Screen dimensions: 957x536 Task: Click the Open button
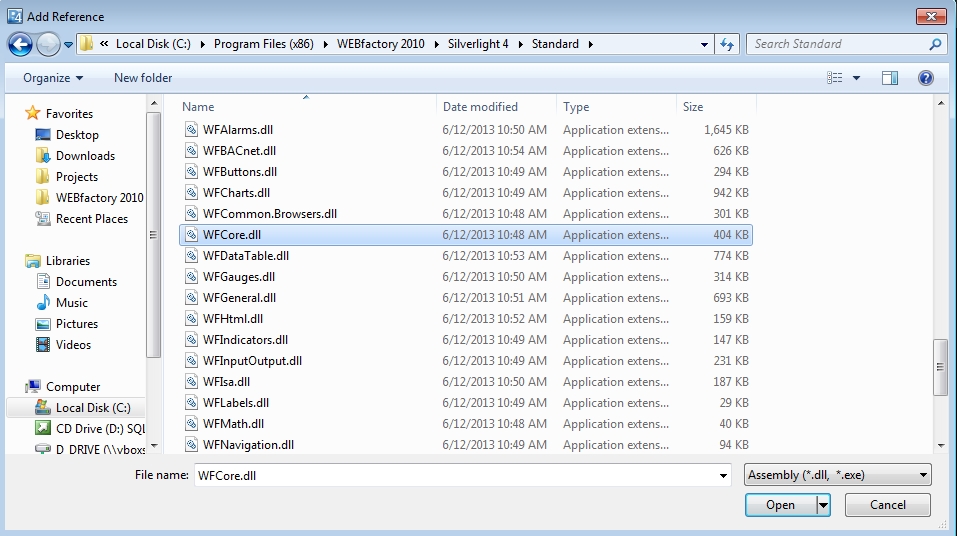781,505
